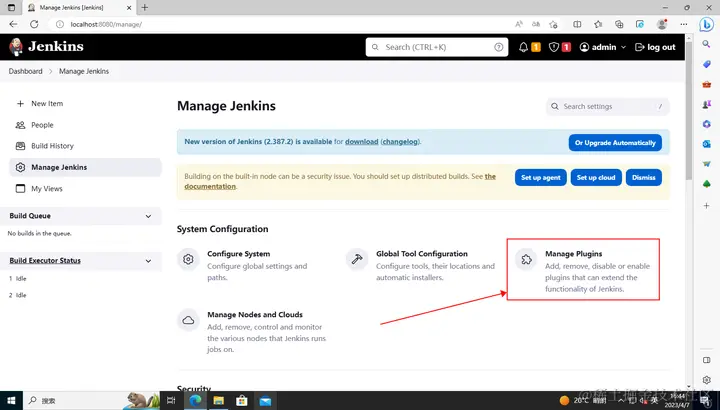
Task: Click the My Views window icon
Action: (x=20, y=188)
